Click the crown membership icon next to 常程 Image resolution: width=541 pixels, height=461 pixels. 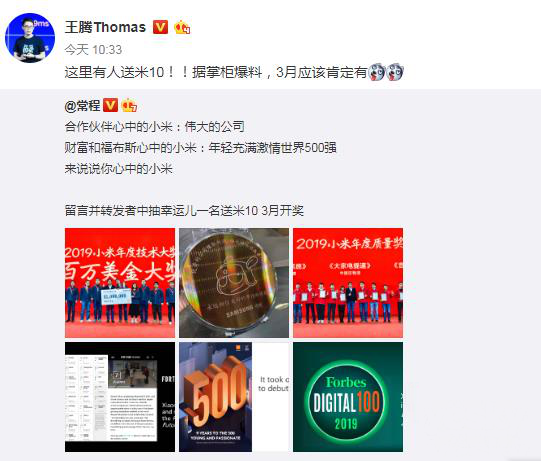click(129, 105)
